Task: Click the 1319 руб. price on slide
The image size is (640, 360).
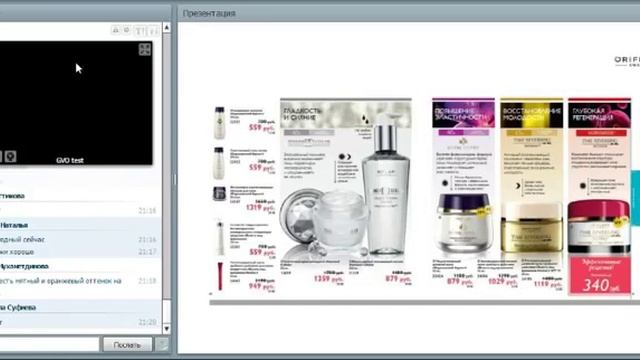Action: click(260, 207)
